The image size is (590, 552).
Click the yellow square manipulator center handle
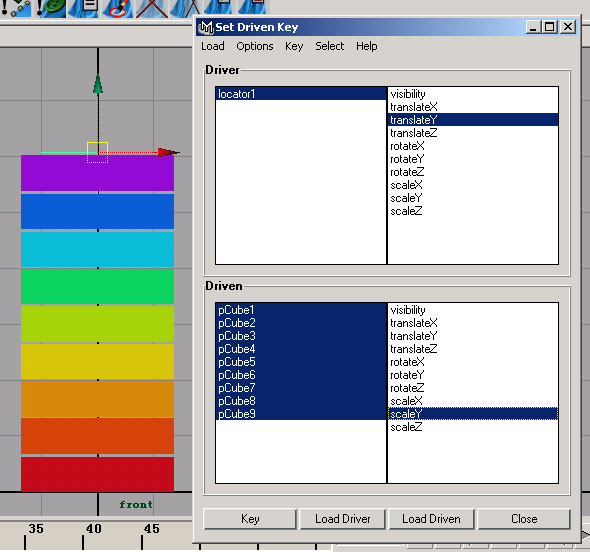click(x=97, y=152)
